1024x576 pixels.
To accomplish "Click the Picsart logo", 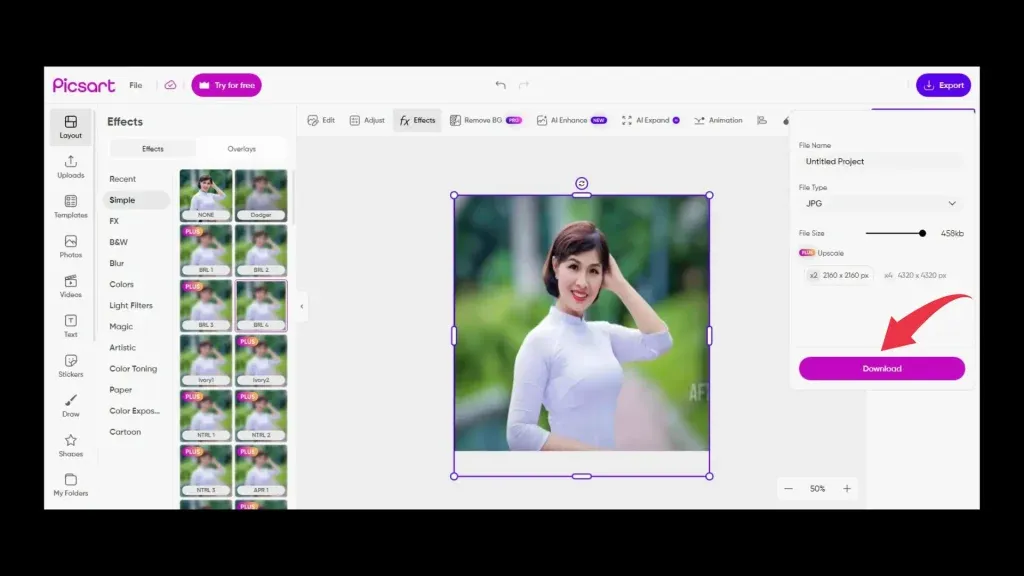I will (x=84, y=86).
